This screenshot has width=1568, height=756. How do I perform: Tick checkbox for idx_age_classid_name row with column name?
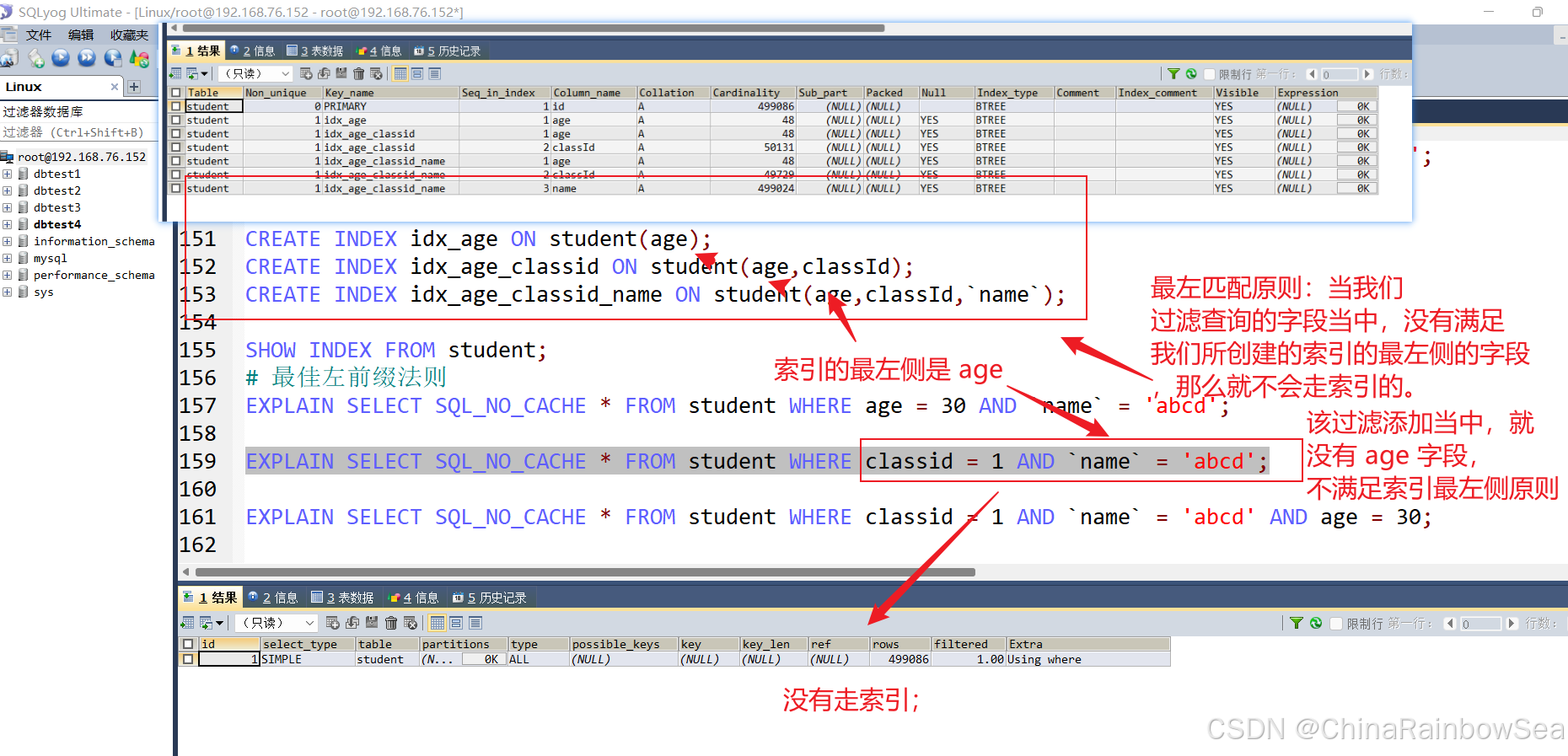pyautogui.click(x=176, y=188)
